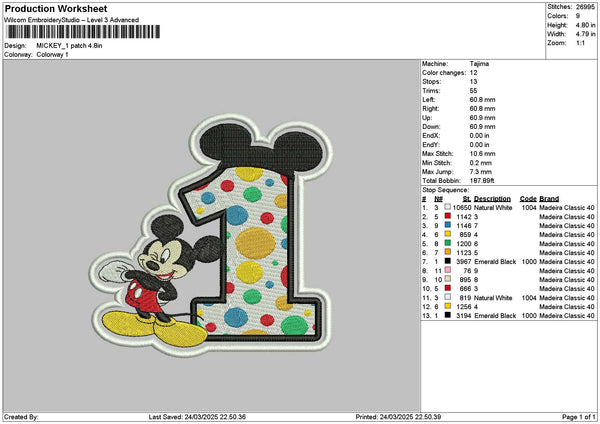Image resolution: width=600 pixels, height=424 pixels.
Task: Click the St. column header
Action: tap(467, 199)
